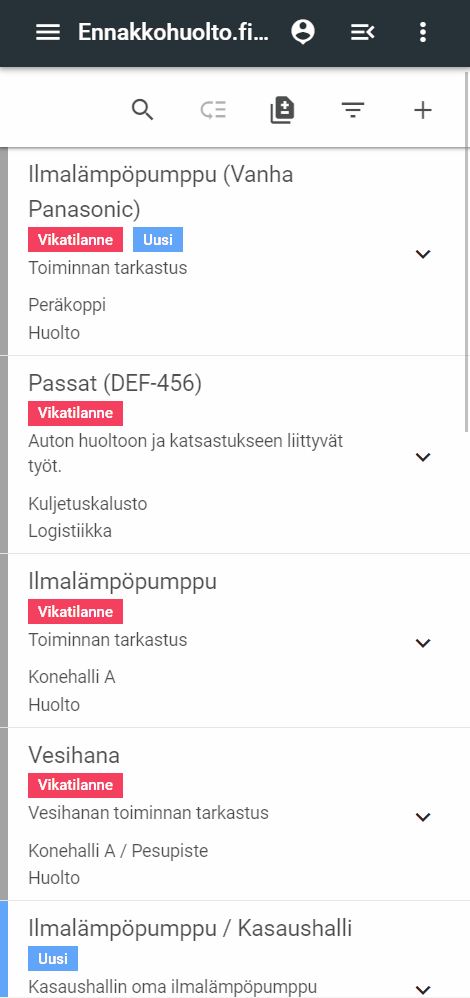Expand the Konehalli A Ilmalämpöpumppu chevron
The height and width of the screenshot is (998, 470).
tap(423, 643)
